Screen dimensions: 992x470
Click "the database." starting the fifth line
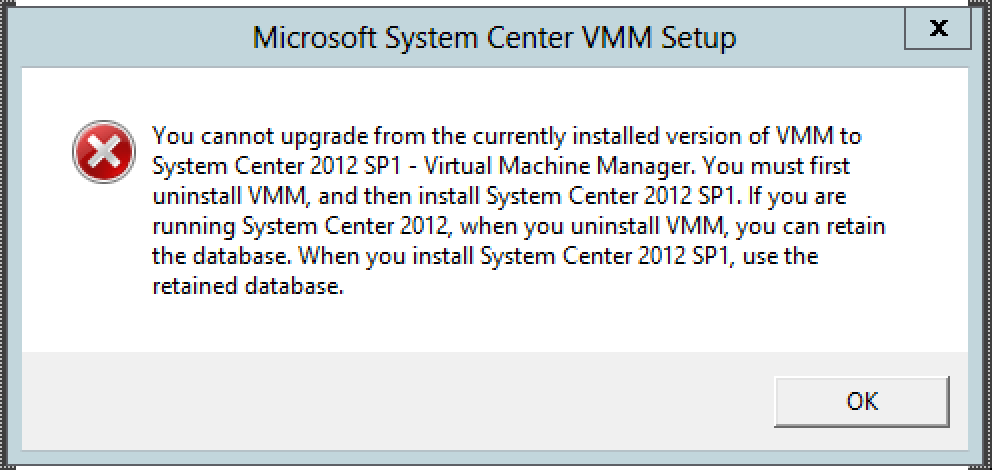pyautogui.click(x=223, y=257)
